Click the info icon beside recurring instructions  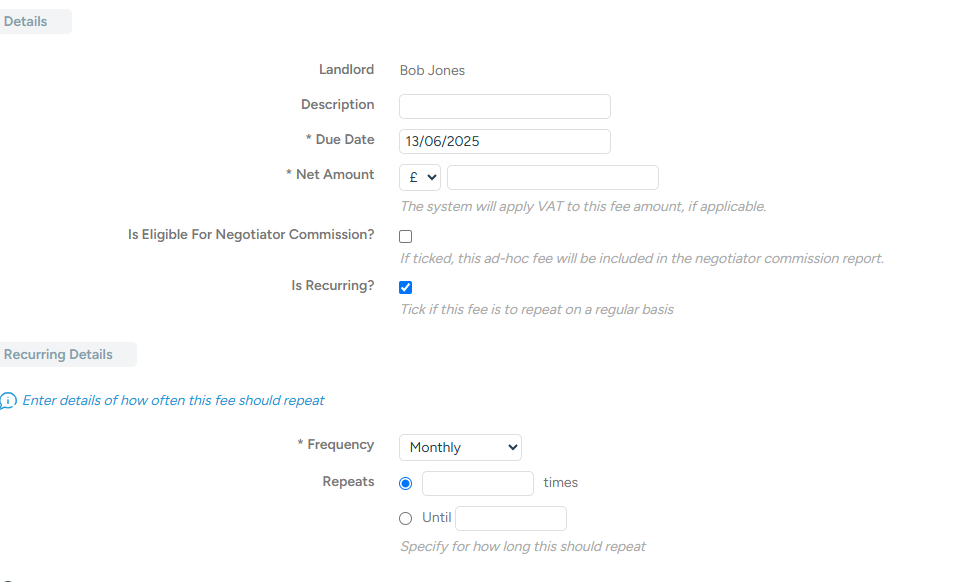(x=8, y=401)
